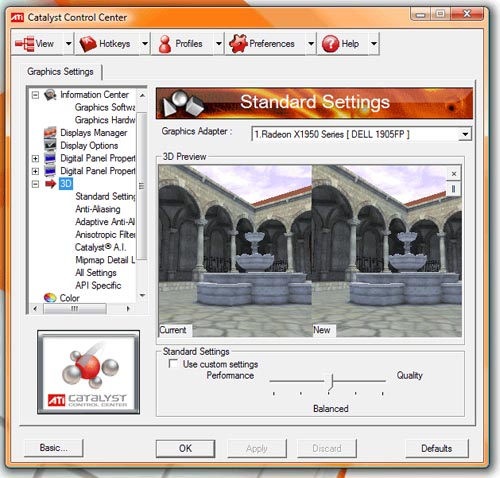Image resolution: width=500 pixels, height=478 pixels.
Task: Select Anti-Aliasing in the 3D tree
Action: 98,209
